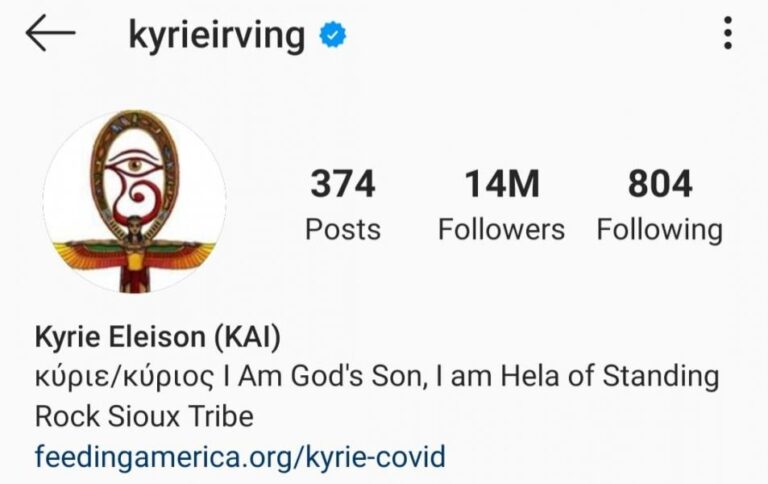Image resolution: width=768 pixels, height=484 pixels.
Task: Tap the number 14M
Action: pos(502,184)
